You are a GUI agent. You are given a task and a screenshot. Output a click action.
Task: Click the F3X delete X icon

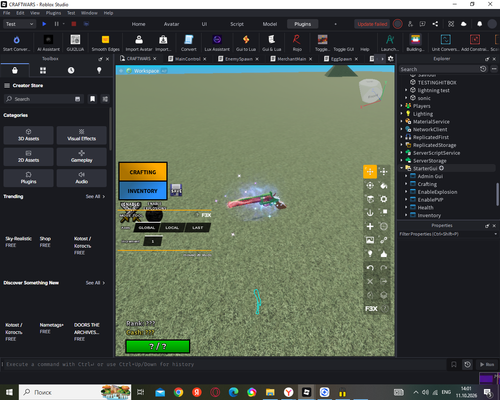[370, 281]
